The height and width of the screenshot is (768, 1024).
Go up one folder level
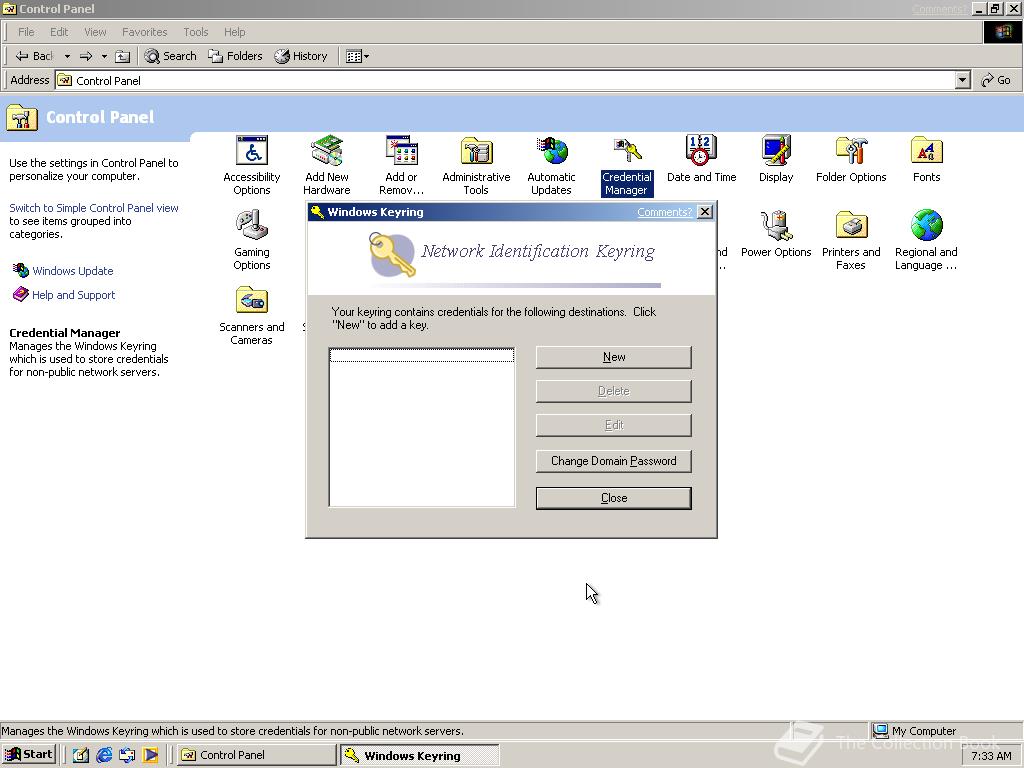(x=122, y=56)
